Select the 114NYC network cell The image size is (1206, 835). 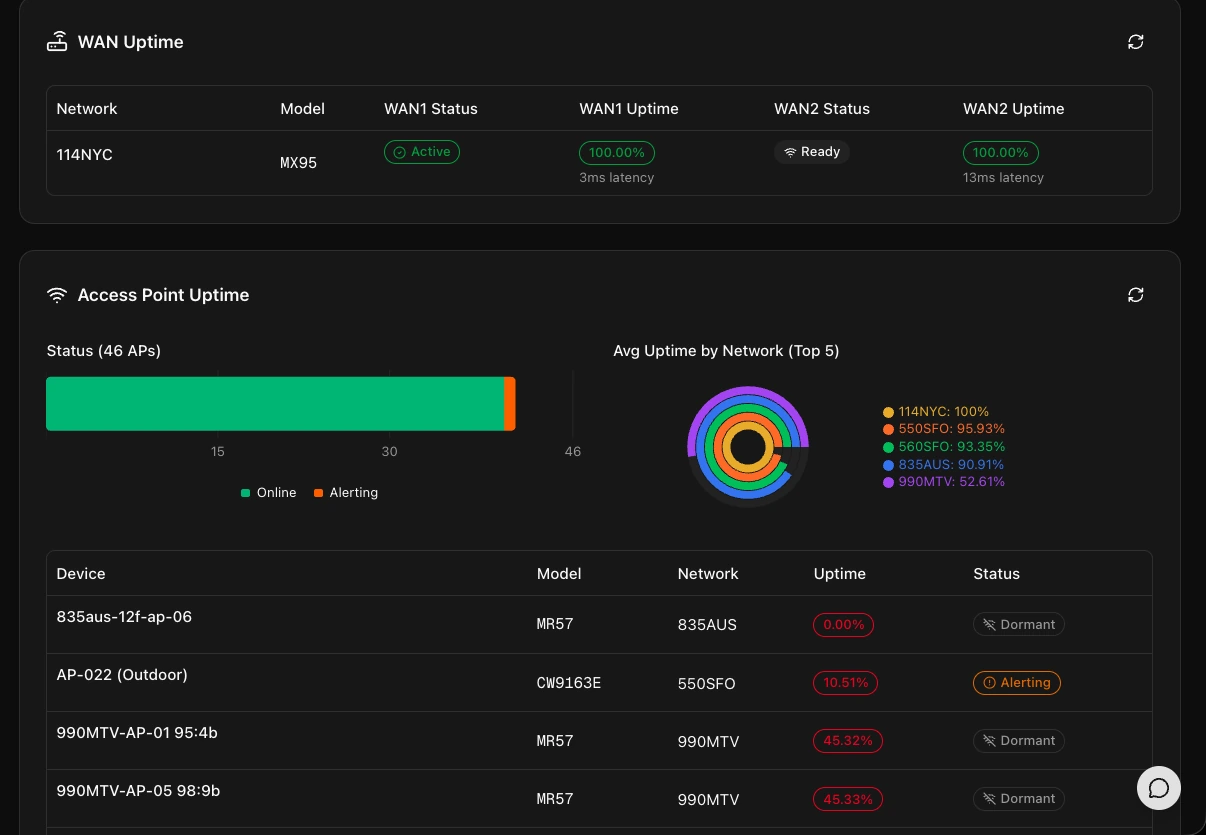click(x=85, y=155)
